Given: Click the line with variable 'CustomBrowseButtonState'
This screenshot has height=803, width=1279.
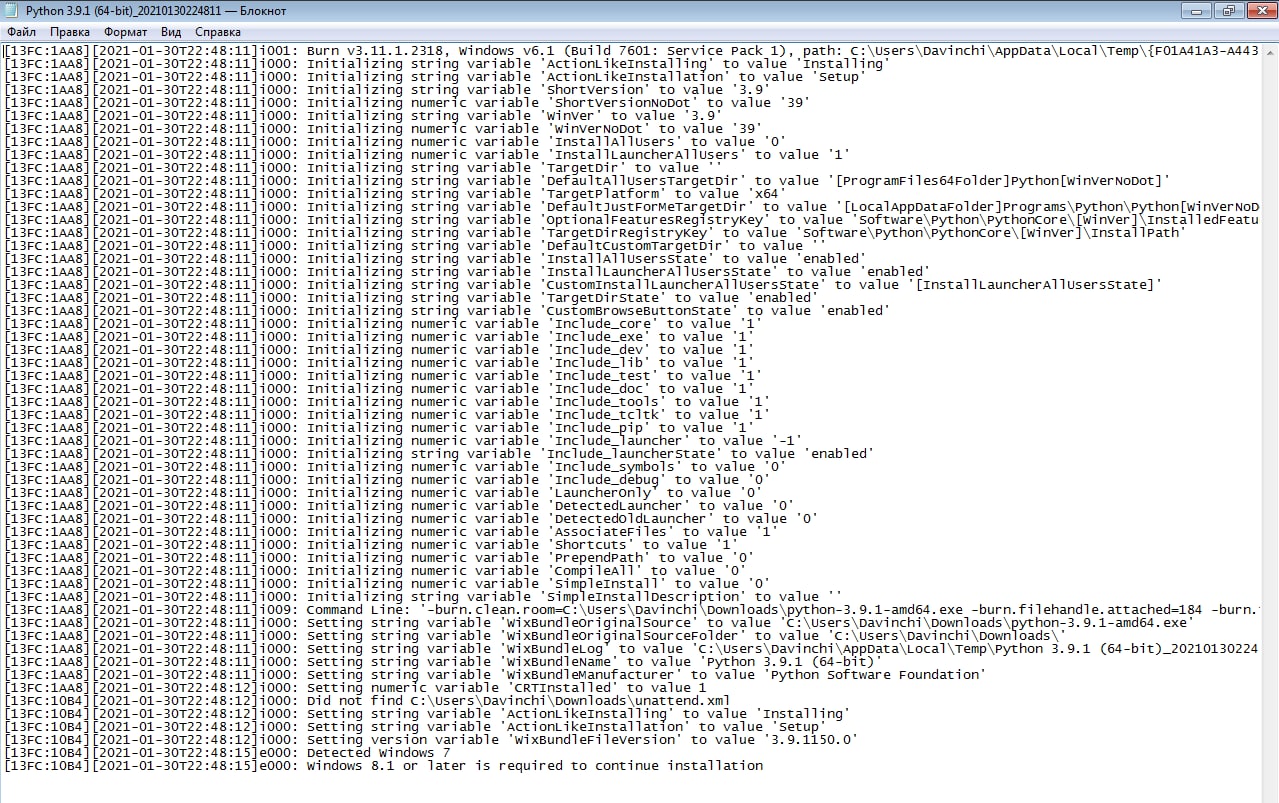Looking at the screenshot, I should [x=447, y=310].
